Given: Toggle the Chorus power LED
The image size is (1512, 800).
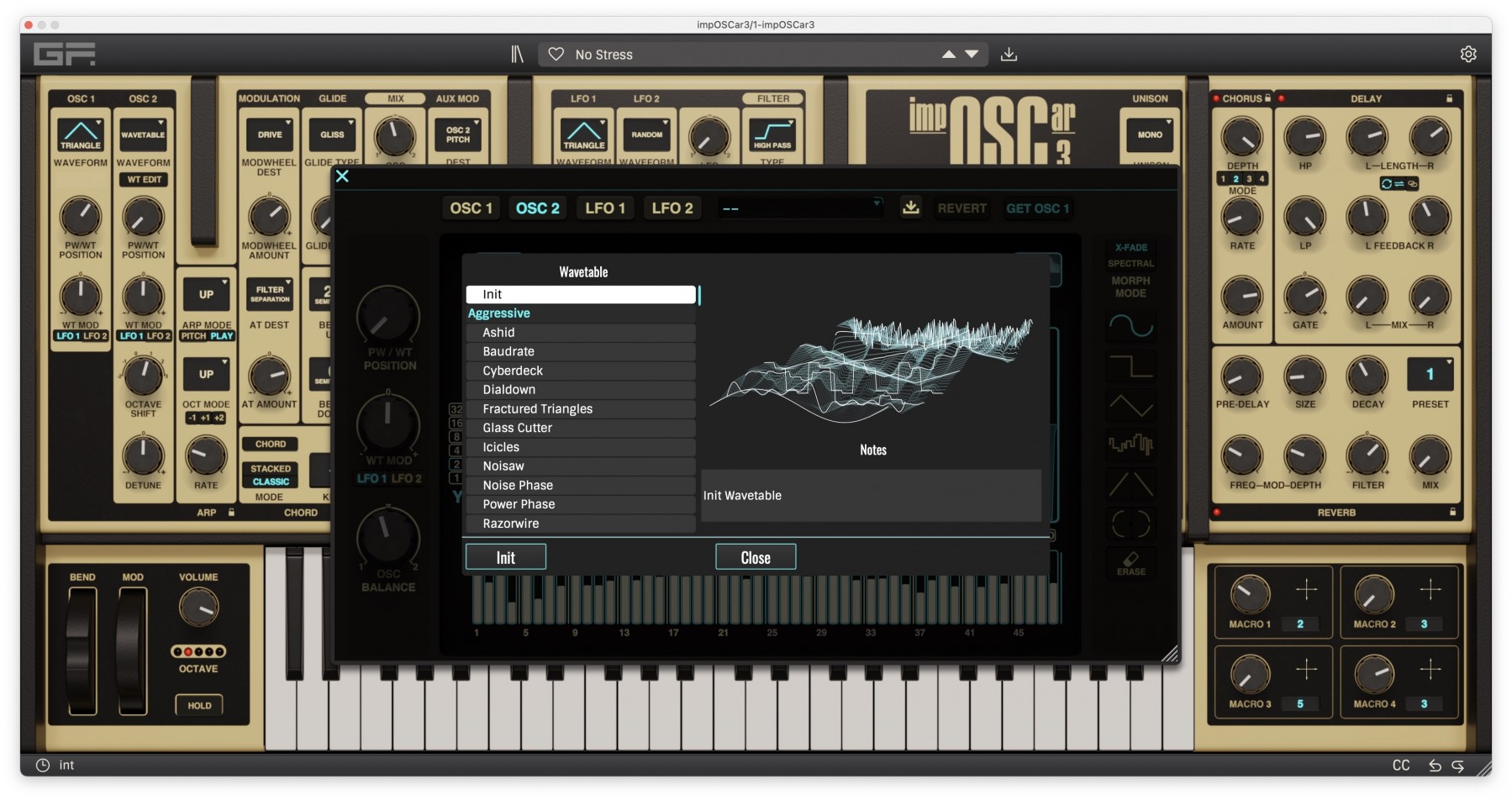Looking at the screenshot, I should pos(1216,98).
